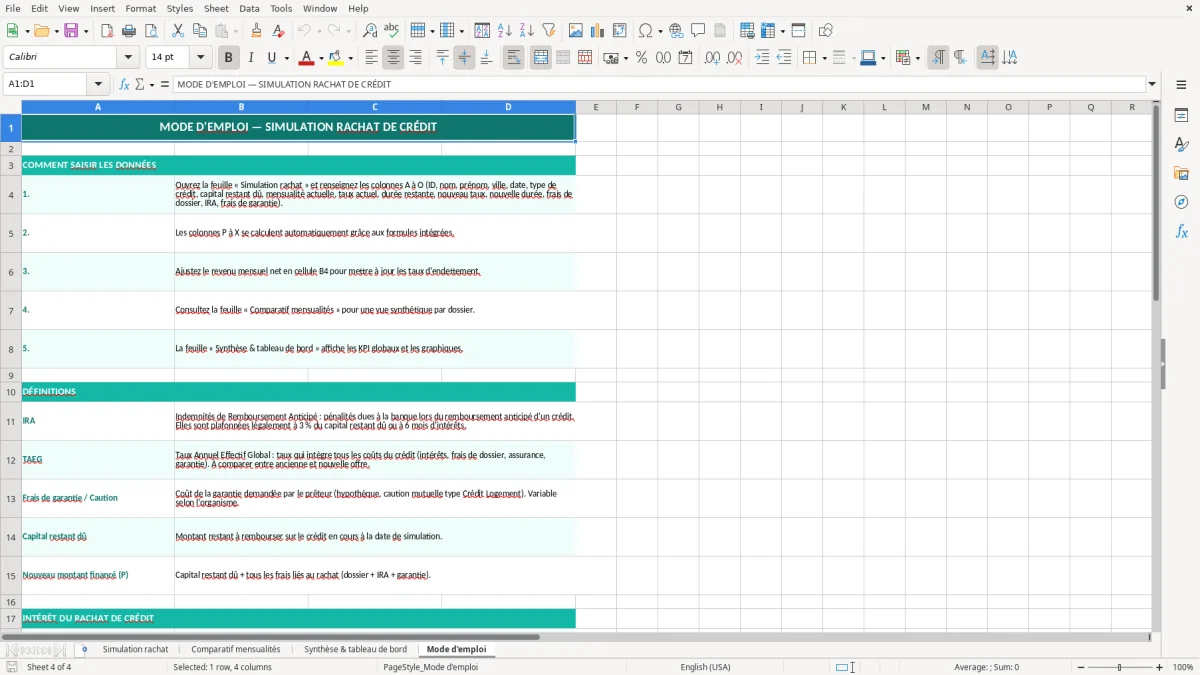Switch to Simulation rachat sheet tab

tap(135, 650)
